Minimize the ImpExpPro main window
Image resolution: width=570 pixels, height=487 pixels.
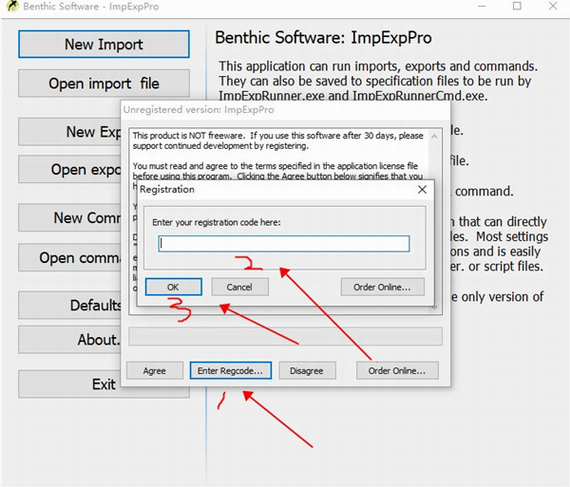pyautogui.click(x=482, y=6)
